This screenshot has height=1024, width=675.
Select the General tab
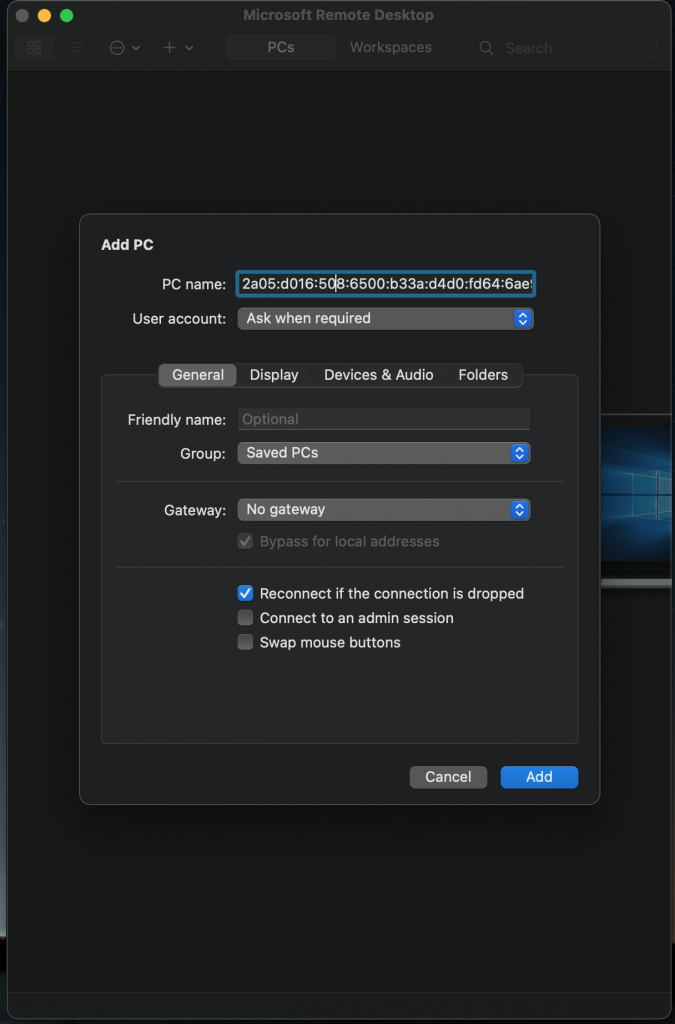198,375
